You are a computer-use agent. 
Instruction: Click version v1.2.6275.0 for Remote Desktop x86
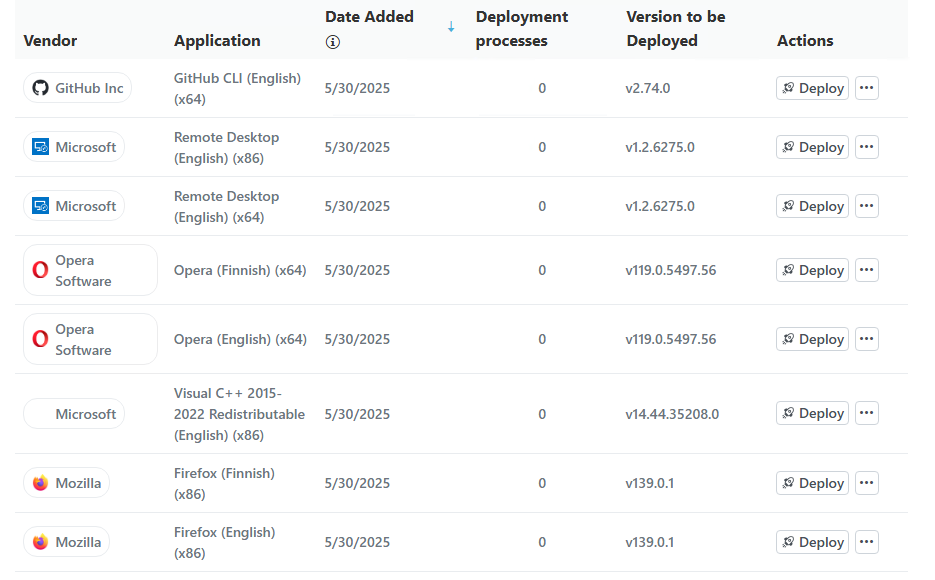(x=660, y=147)
